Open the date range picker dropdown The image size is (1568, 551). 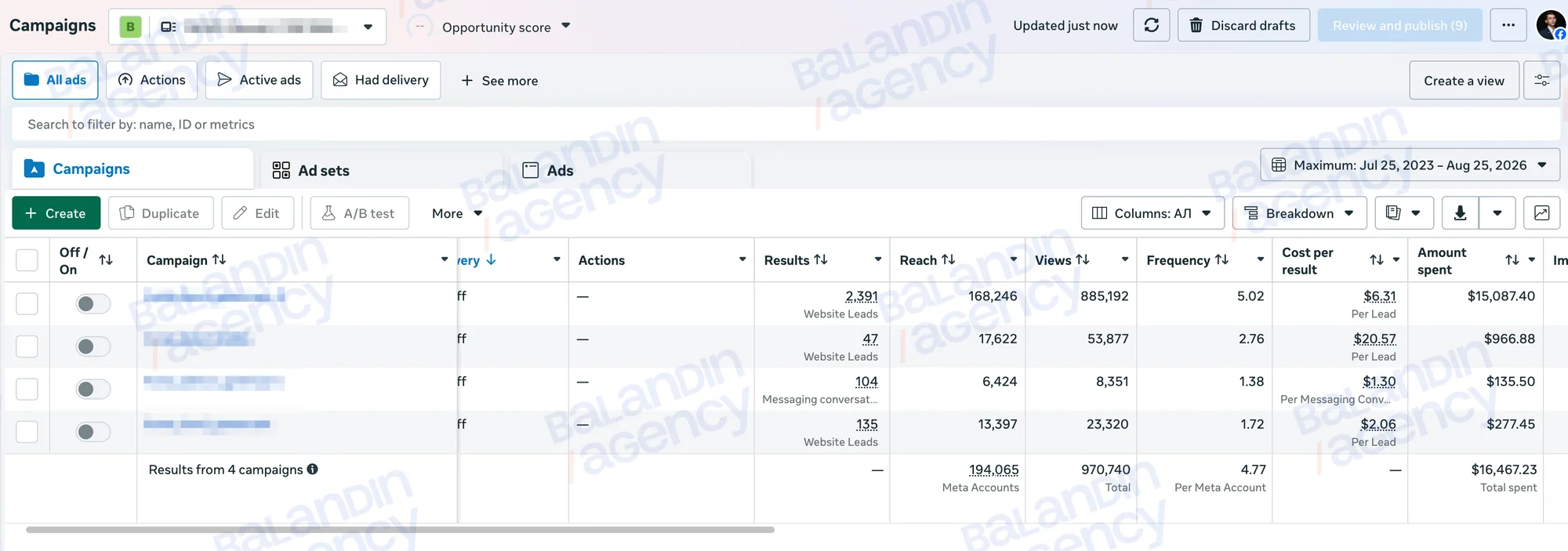click(1410, 165)
